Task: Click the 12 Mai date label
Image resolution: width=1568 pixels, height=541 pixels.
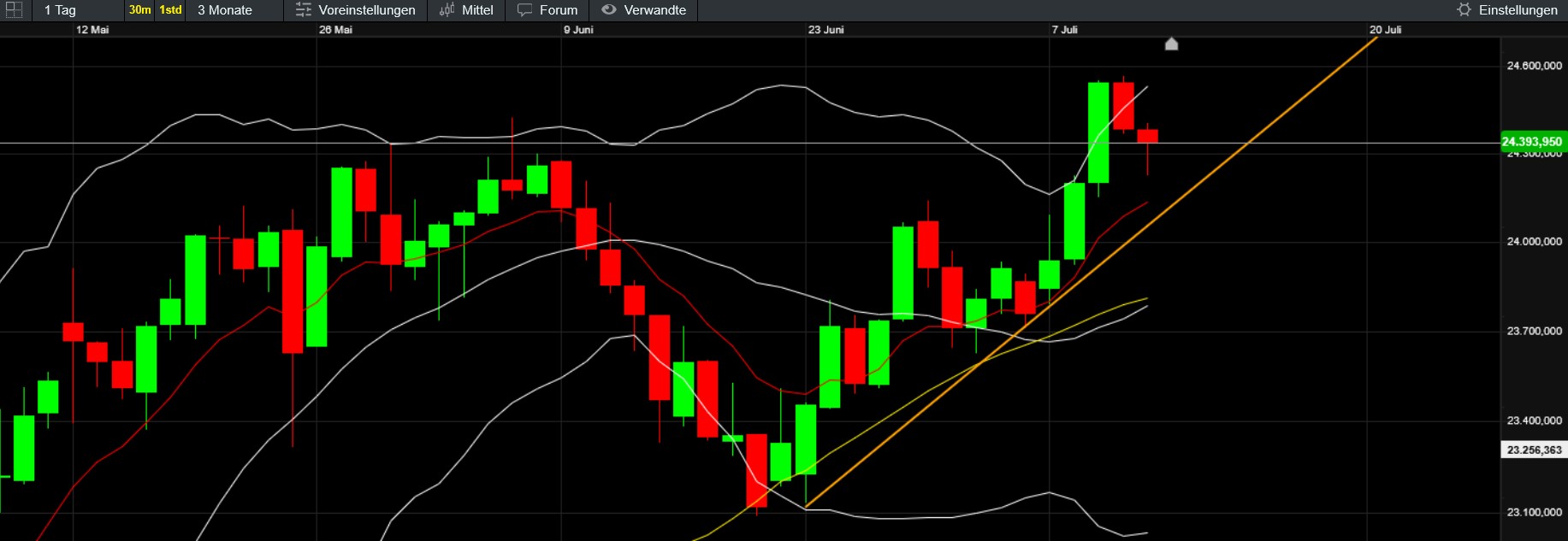Action: (x=92, y=30)
